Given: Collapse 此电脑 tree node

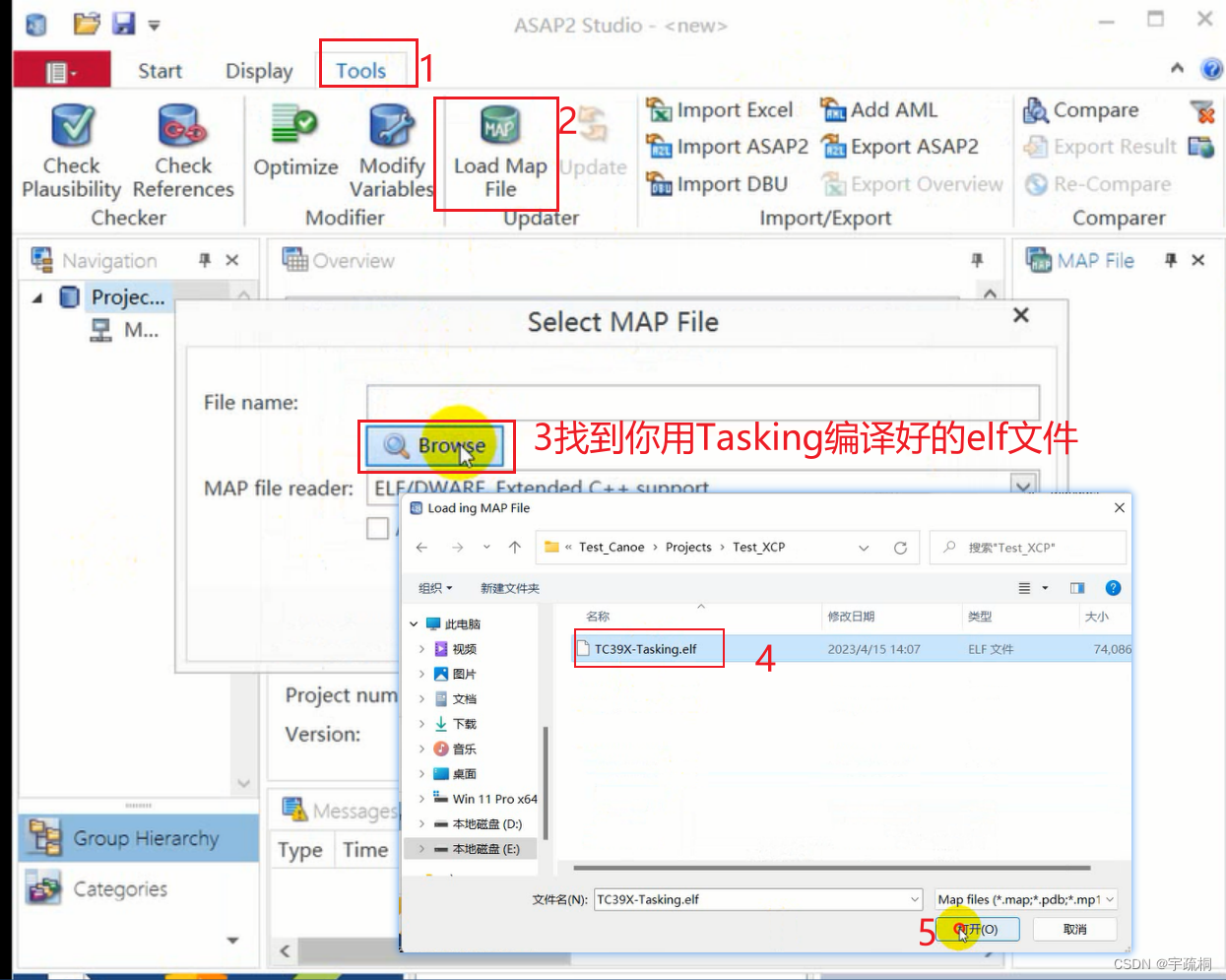Looking at the screenshot, I should click(x=415, y=624).
